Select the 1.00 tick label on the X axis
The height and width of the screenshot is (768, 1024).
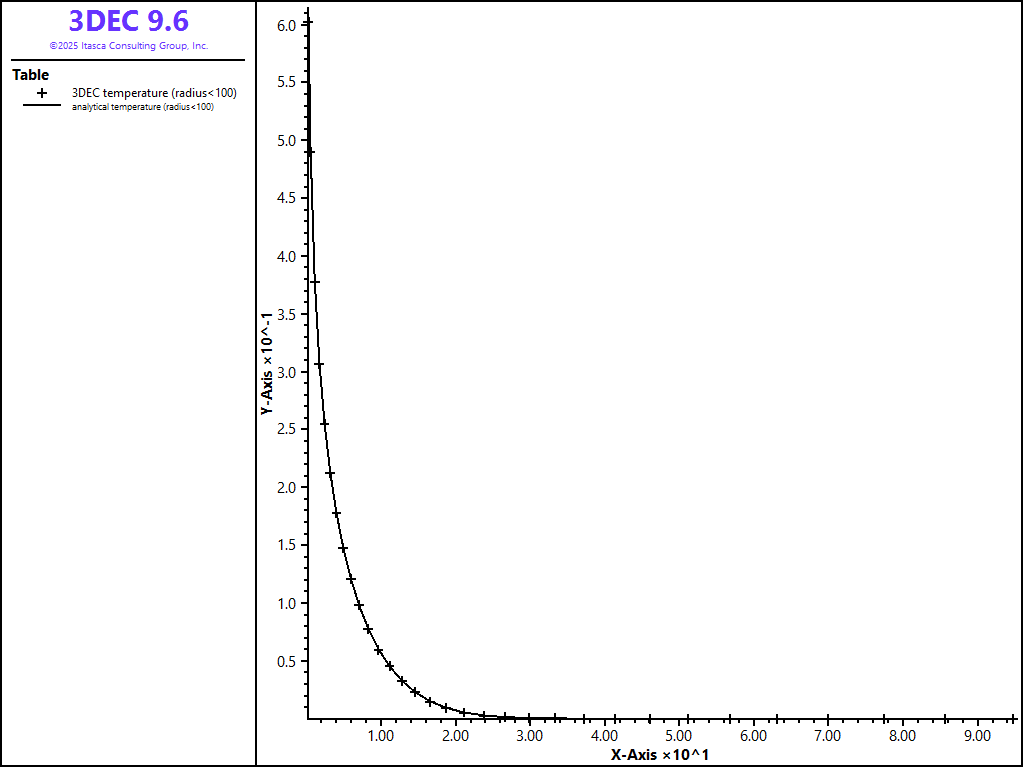point(381,736)
